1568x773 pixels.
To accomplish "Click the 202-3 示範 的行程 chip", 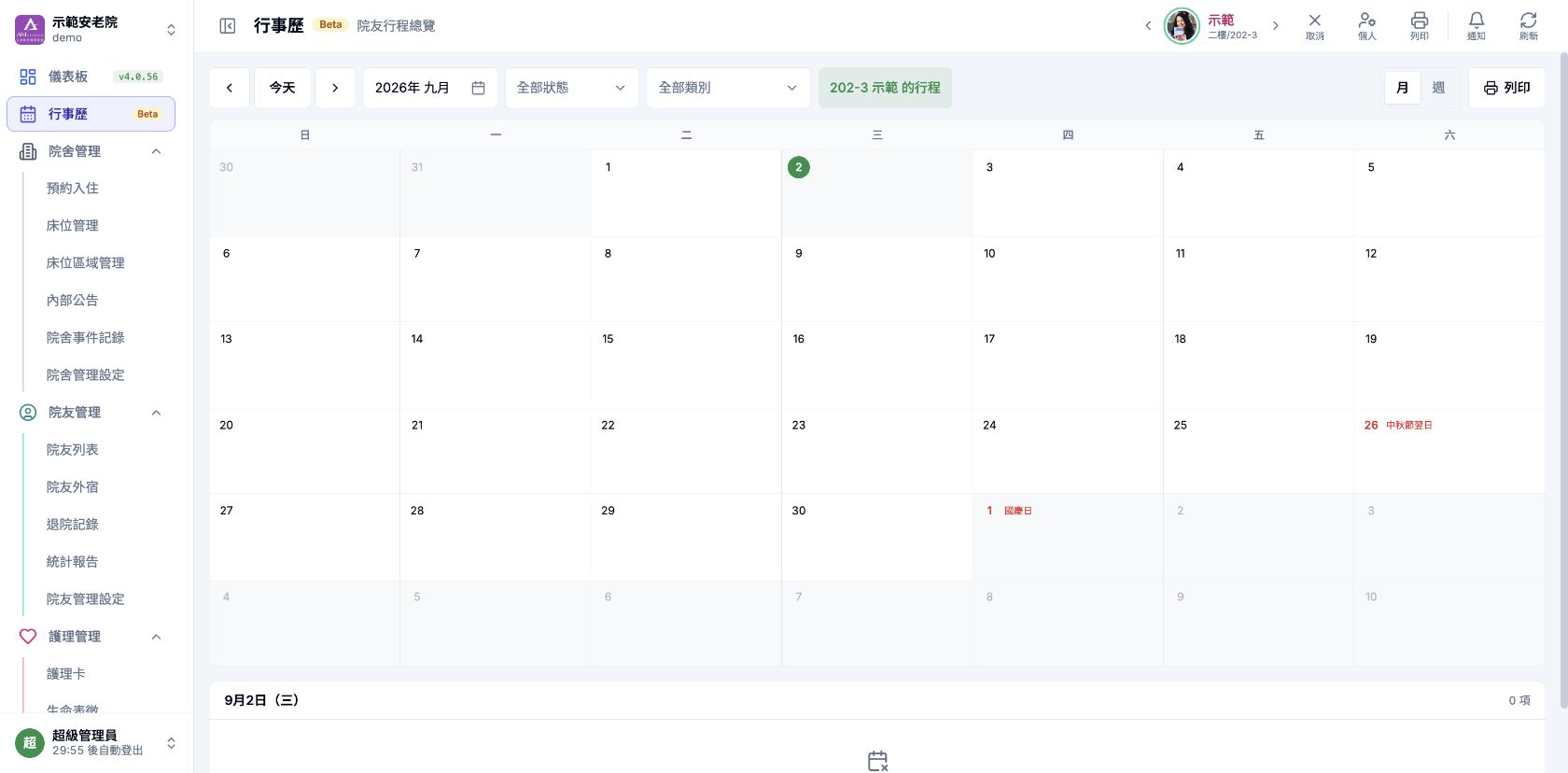I will coord(885,88).
